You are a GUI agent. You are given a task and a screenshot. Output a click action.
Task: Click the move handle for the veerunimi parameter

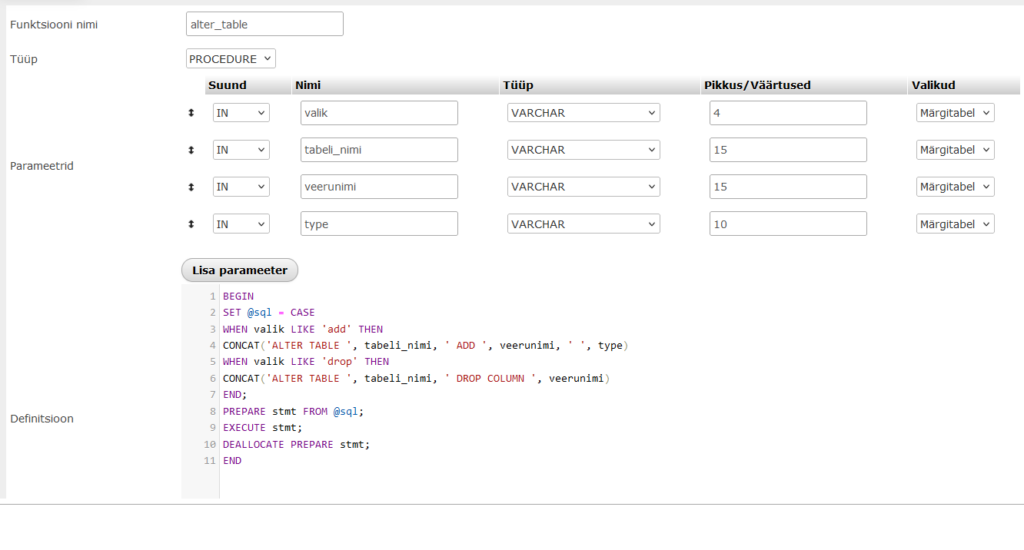coord(191,187)
